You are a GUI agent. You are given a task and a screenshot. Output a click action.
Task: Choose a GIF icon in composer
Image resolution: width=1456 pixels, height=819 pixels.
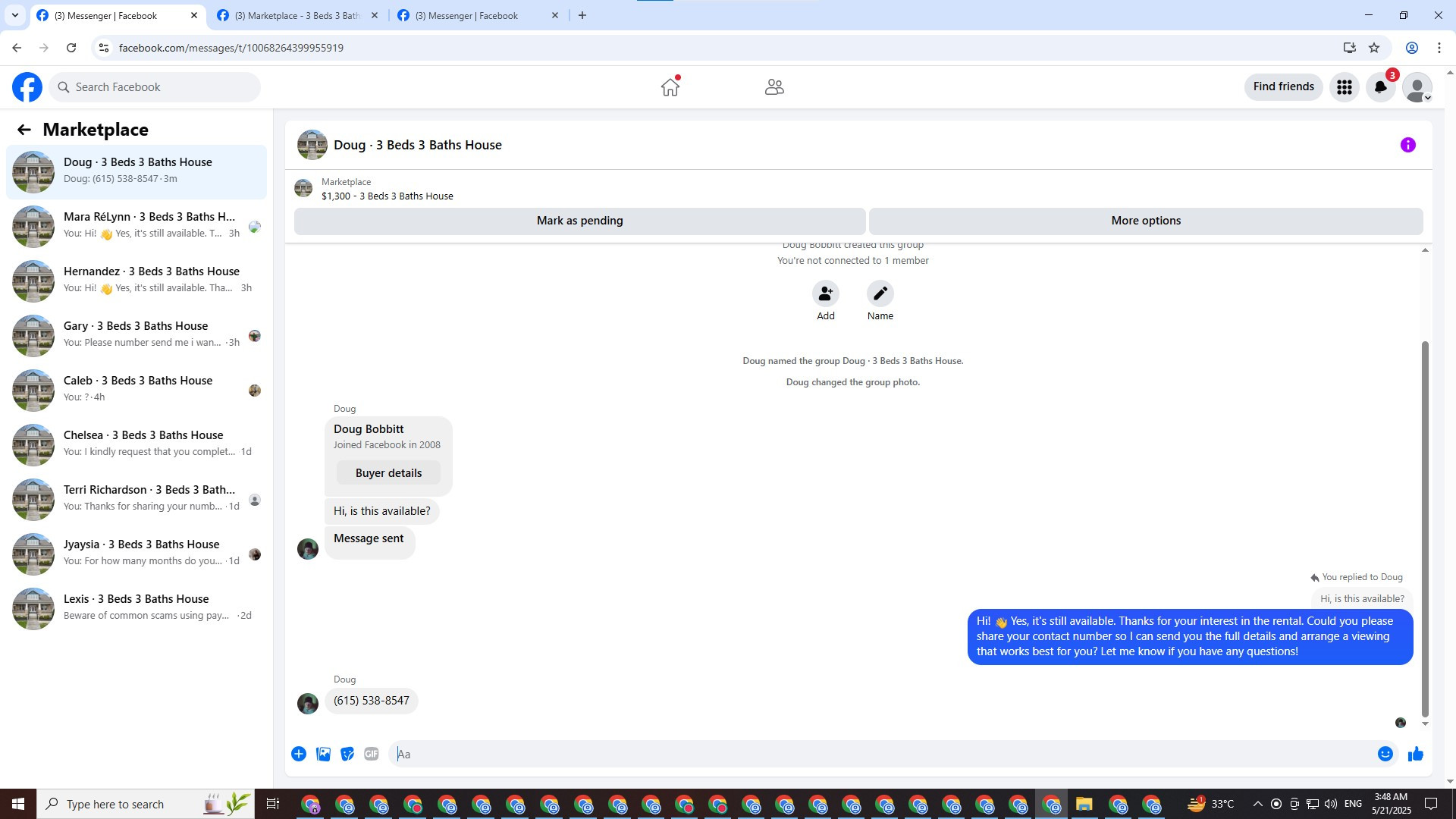coord(372,754)
